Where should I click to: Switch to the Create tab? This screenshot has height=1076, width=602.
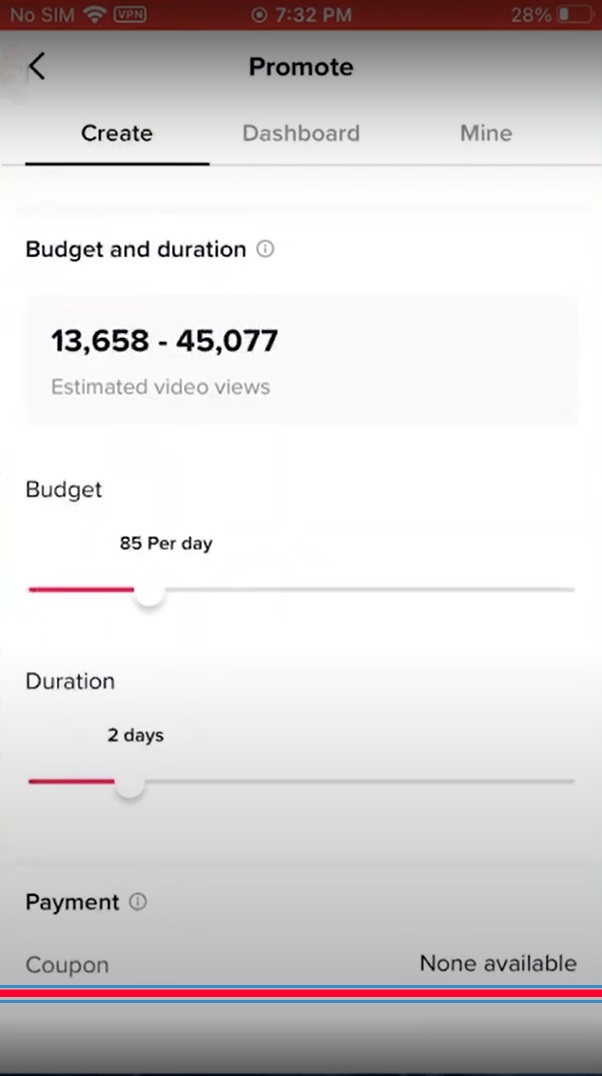pos(117,134)
